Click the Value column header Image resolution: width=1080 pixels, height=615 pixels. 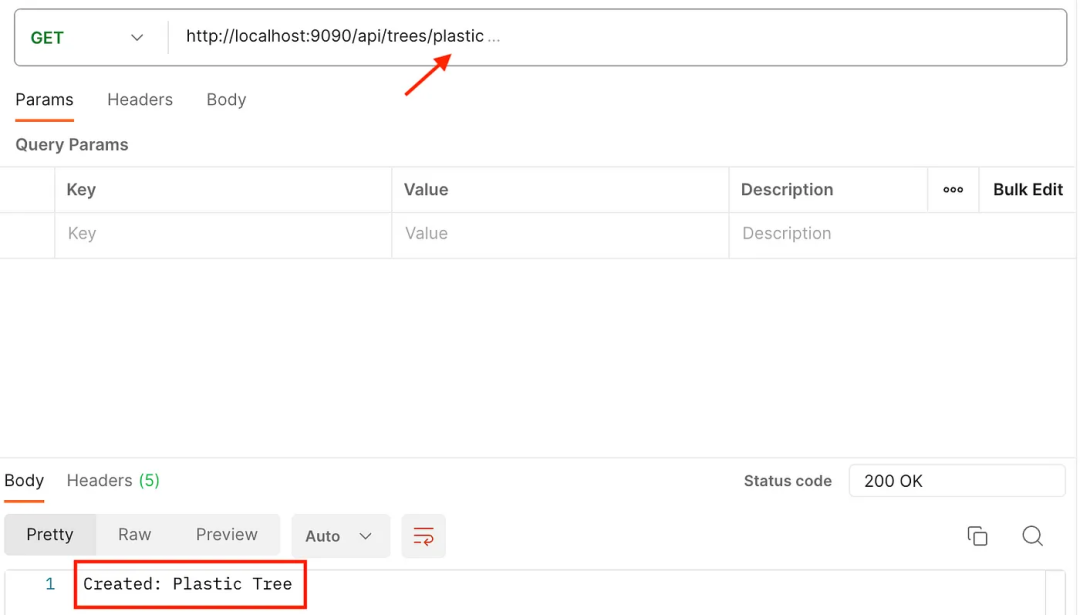pos(426,190)
